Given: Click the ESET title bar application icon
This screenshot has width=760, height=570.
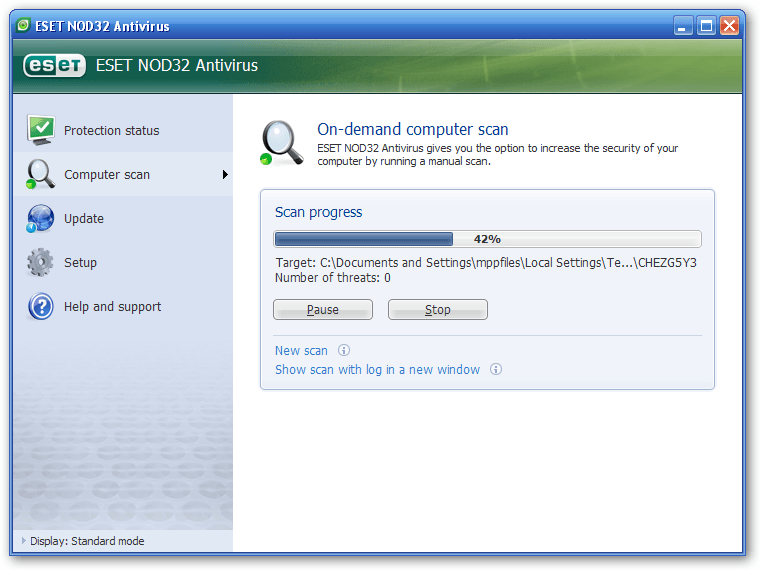Looking at the screenshot, I should click(x=23, y=25).
